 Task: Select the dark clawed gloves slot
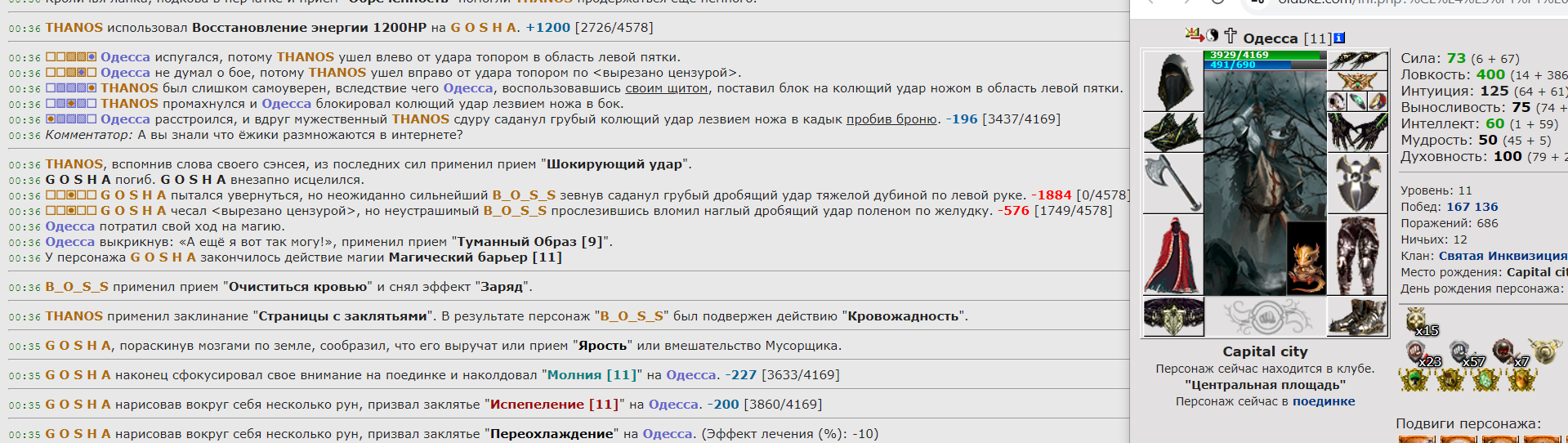pyautogui.click(x=1357, y=132)
